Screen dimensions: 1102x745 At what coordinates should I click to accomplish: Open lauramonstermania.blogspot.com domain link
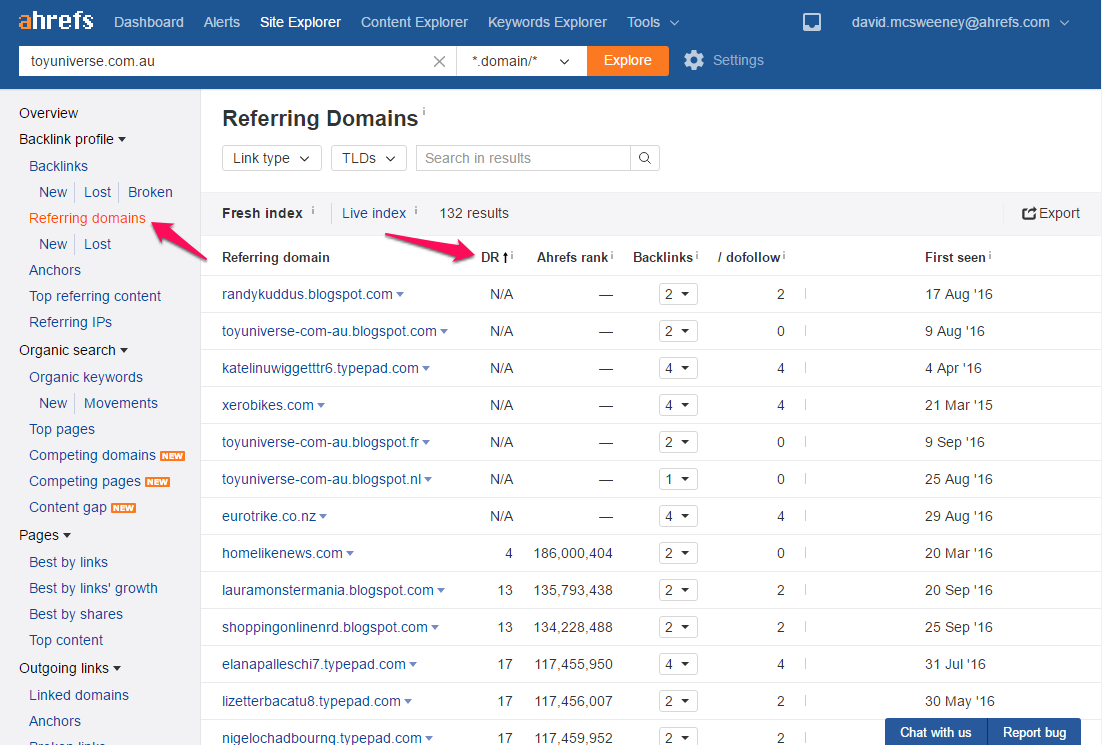[x=328, y=590]
